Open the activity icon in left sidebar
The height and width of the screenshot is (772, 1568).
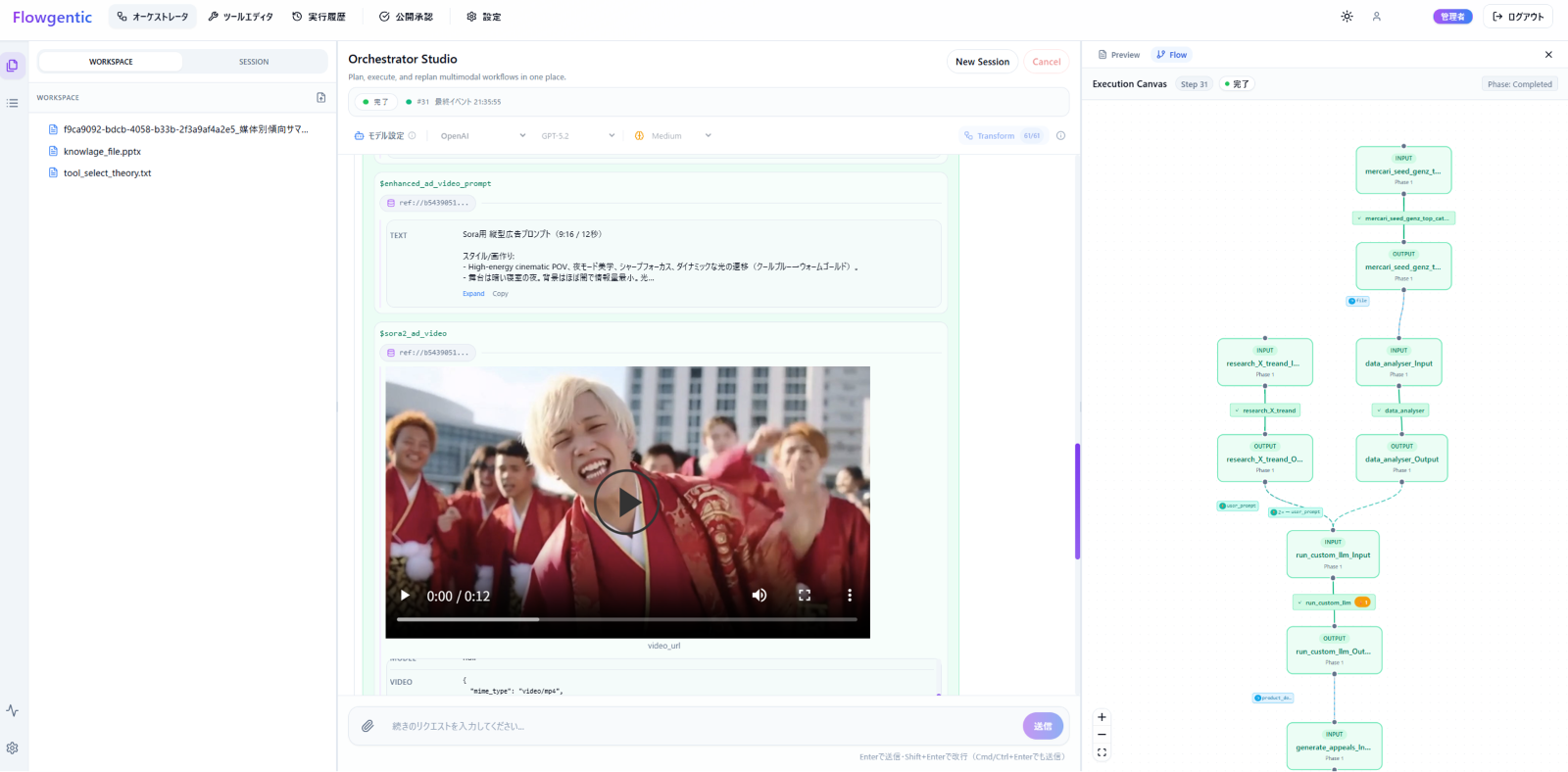12,710
